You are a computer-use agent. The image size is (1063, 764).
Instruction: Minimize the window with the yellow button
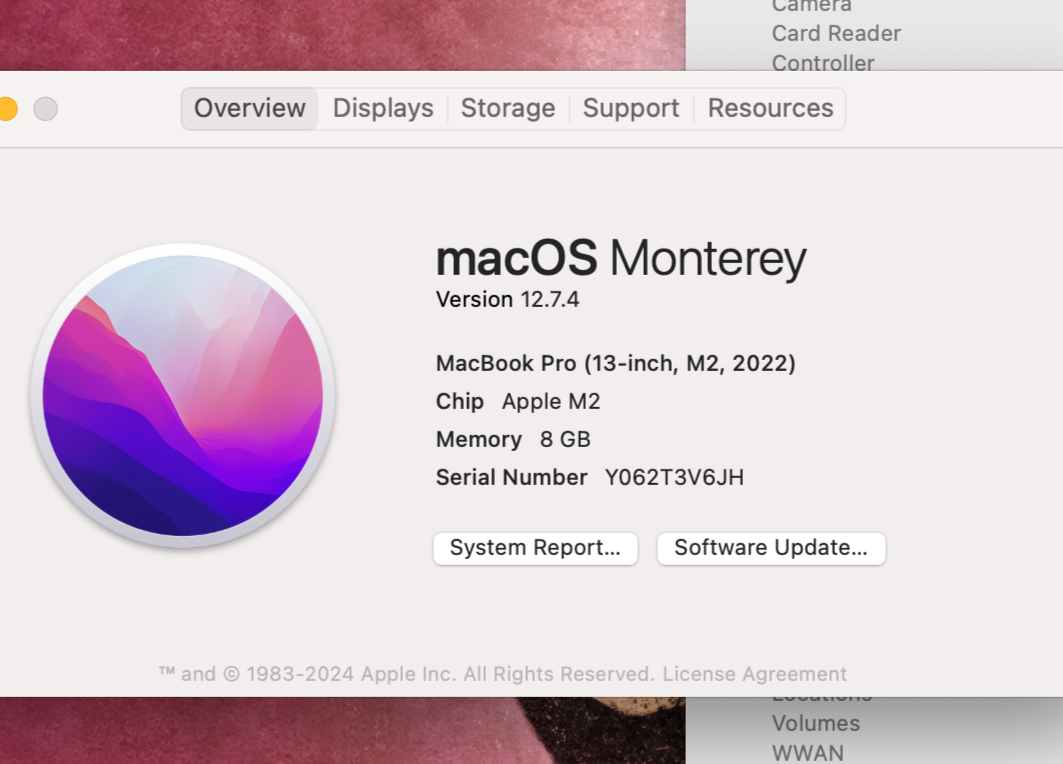tap(6, 108)
